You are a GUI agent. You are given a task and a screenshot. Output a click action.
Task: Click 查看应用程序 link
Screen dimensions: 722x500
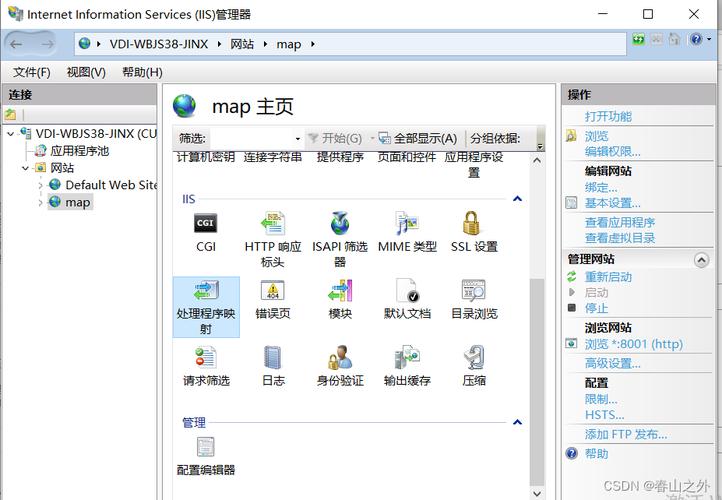tap(620, 223)
